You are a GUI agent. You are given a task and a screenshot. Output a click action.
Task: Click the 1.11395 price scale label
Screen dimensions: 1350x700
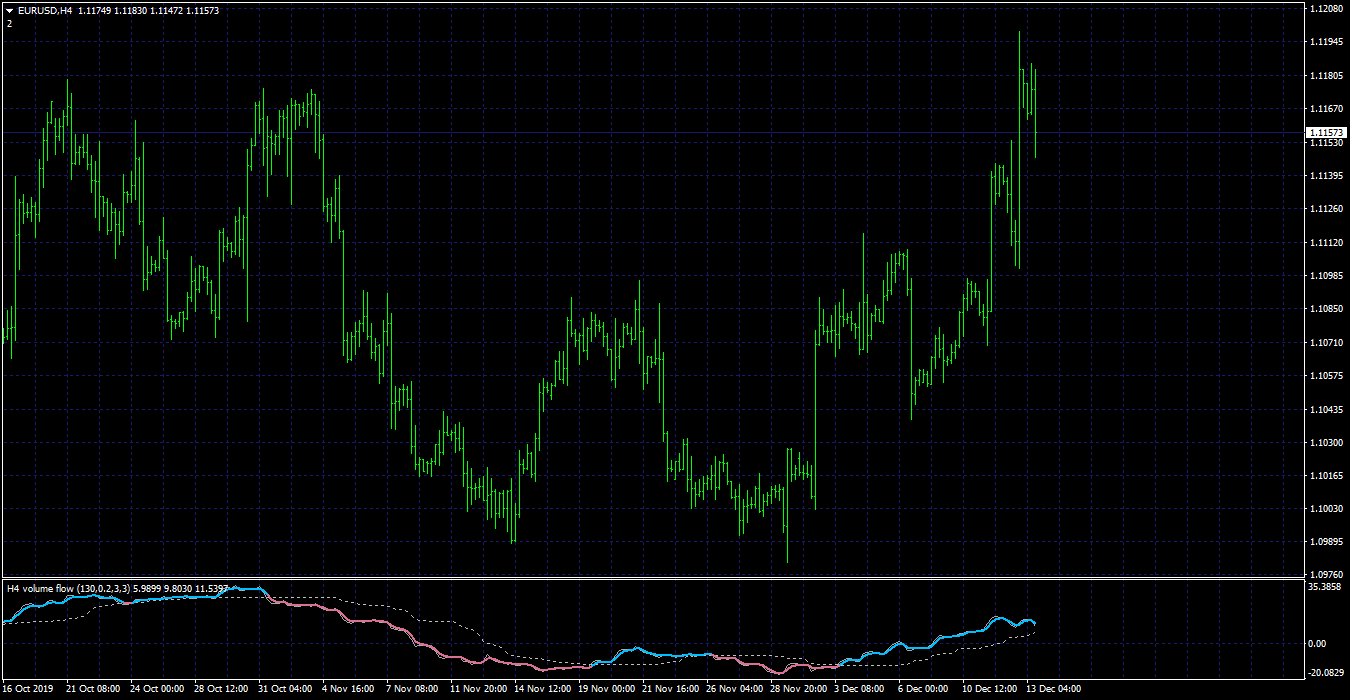(1325, 175)
